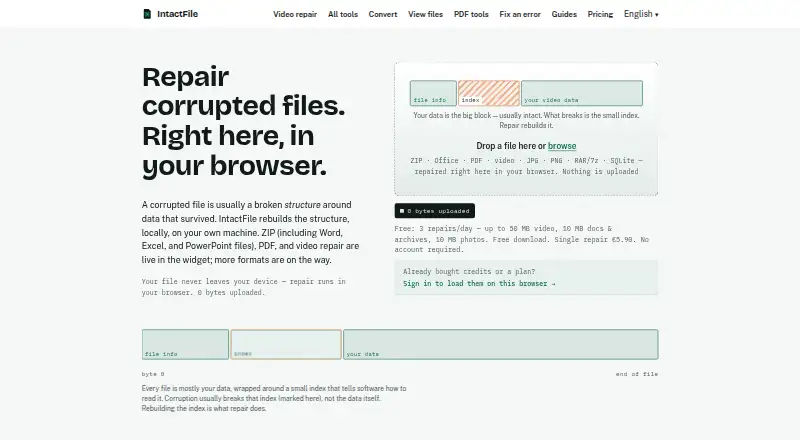The height and width of the screenshot is (440, 800).
Task: Open the Video repair menu item
Action: [x=295, y=14]
